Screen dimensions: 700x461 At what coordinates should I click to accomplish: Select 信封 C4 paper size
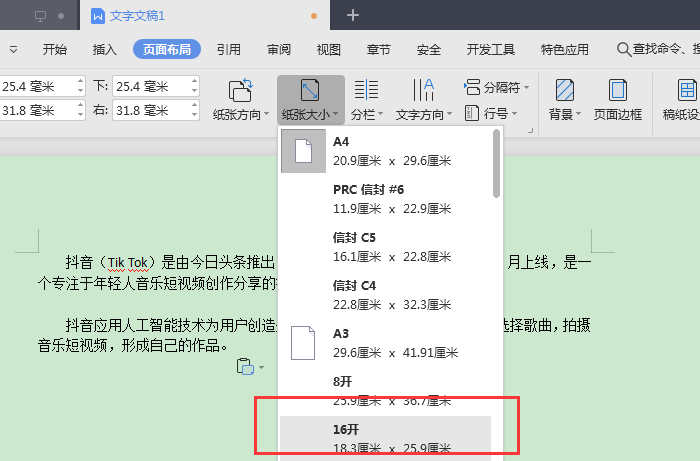click(x=386, y=295)
